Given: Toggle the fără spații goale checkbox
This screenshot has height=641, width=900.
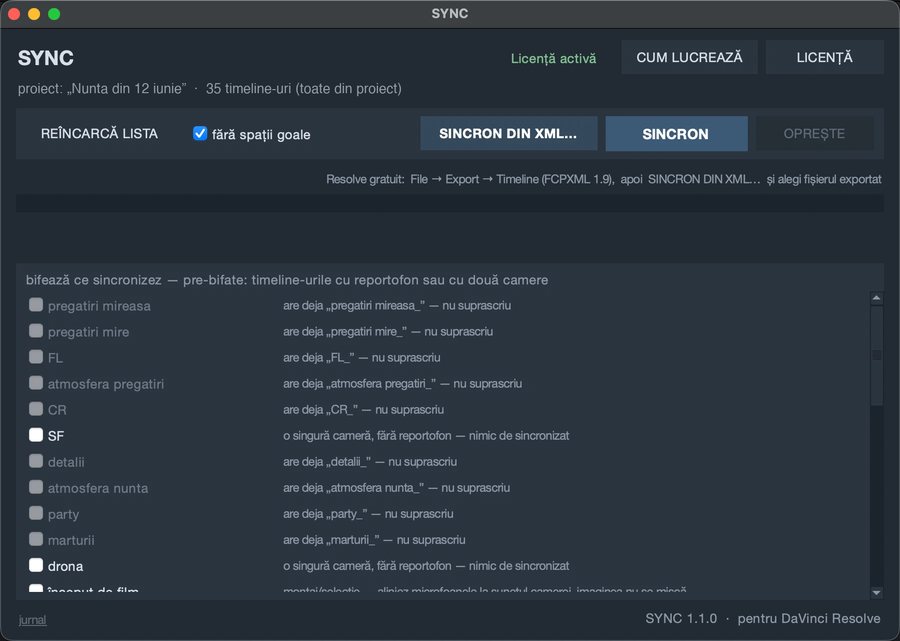Looking at the screenshot, I should 200,134.
